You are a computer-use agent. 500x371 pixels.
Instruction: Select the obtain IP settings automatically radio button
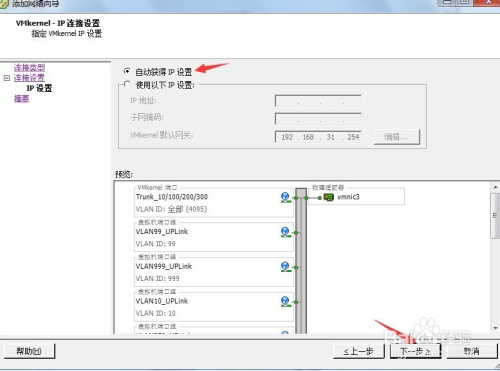click(127, 71)
